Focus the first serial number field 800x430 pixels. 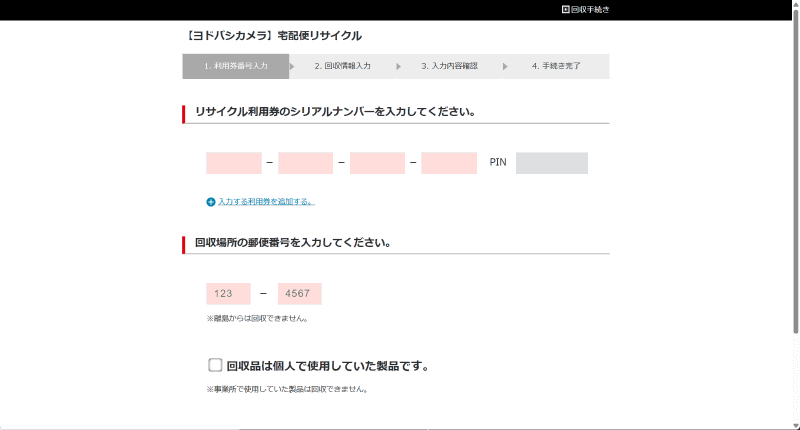coord(234,163)
